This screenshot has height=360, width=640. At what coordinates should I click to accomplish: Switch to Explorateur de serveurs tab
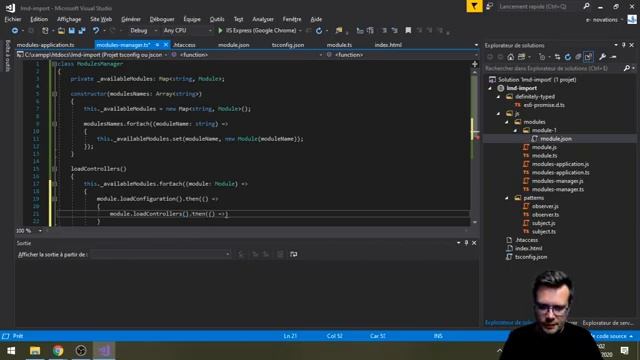(x=608, y=323)
